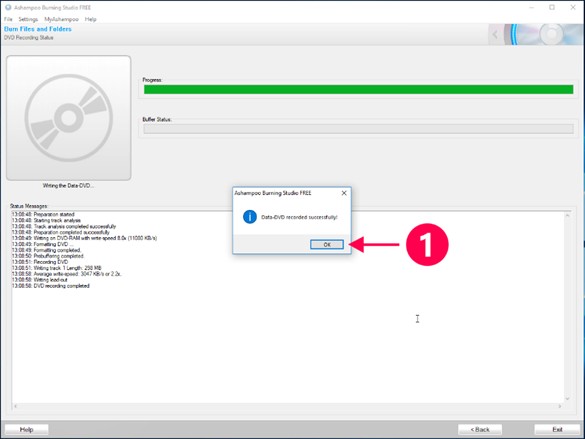
Task: Open the Settings menu
Action: (28, 19)
